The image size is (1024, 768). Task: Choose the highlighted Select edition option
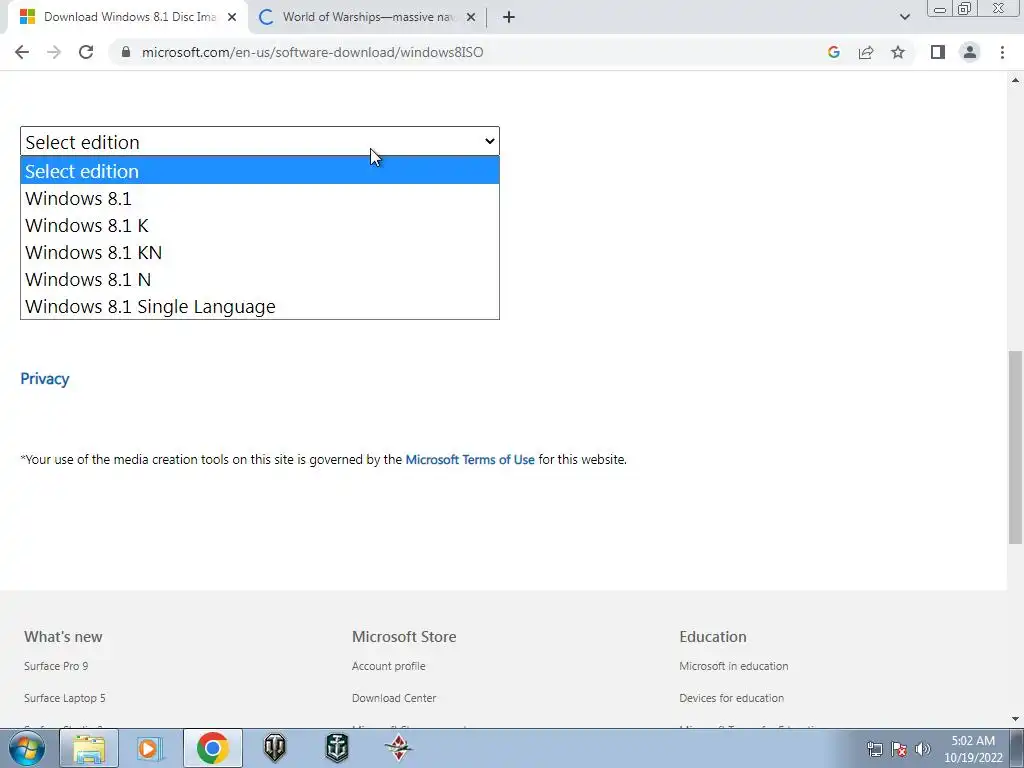click(x=260, y=171)
